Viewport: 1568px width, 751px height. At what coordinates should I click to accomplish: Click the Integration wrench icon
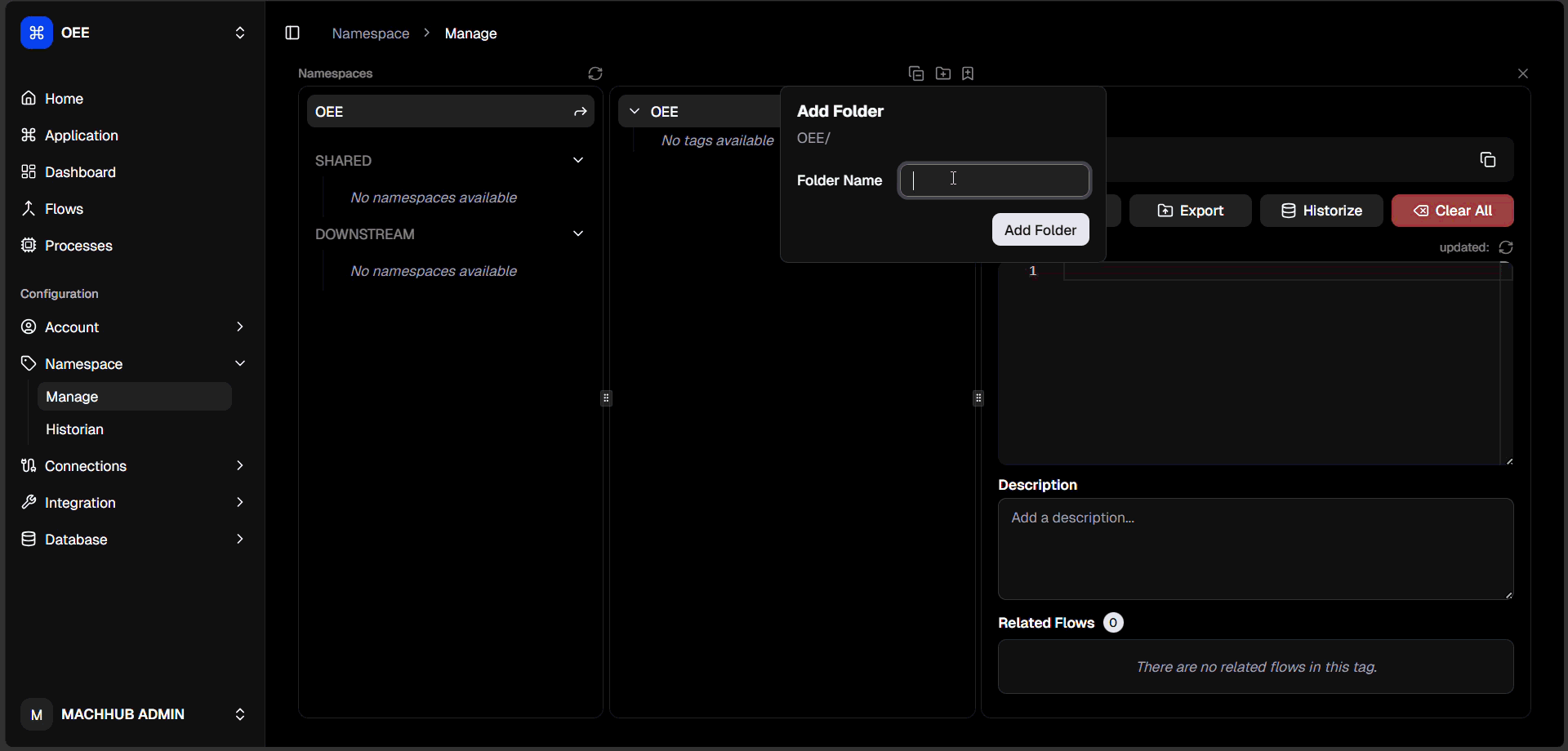pos(29,502)
